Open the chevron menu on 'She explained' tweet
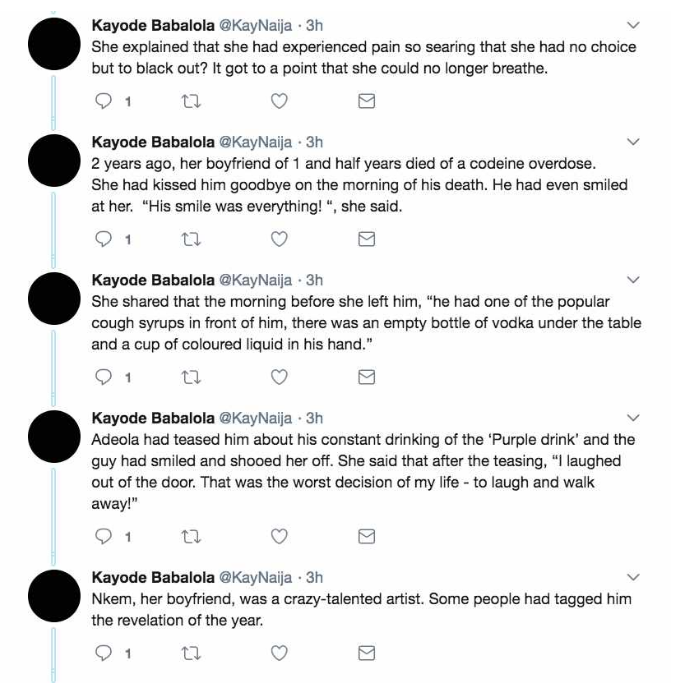The image size is (680, 690). click(633, 26)
